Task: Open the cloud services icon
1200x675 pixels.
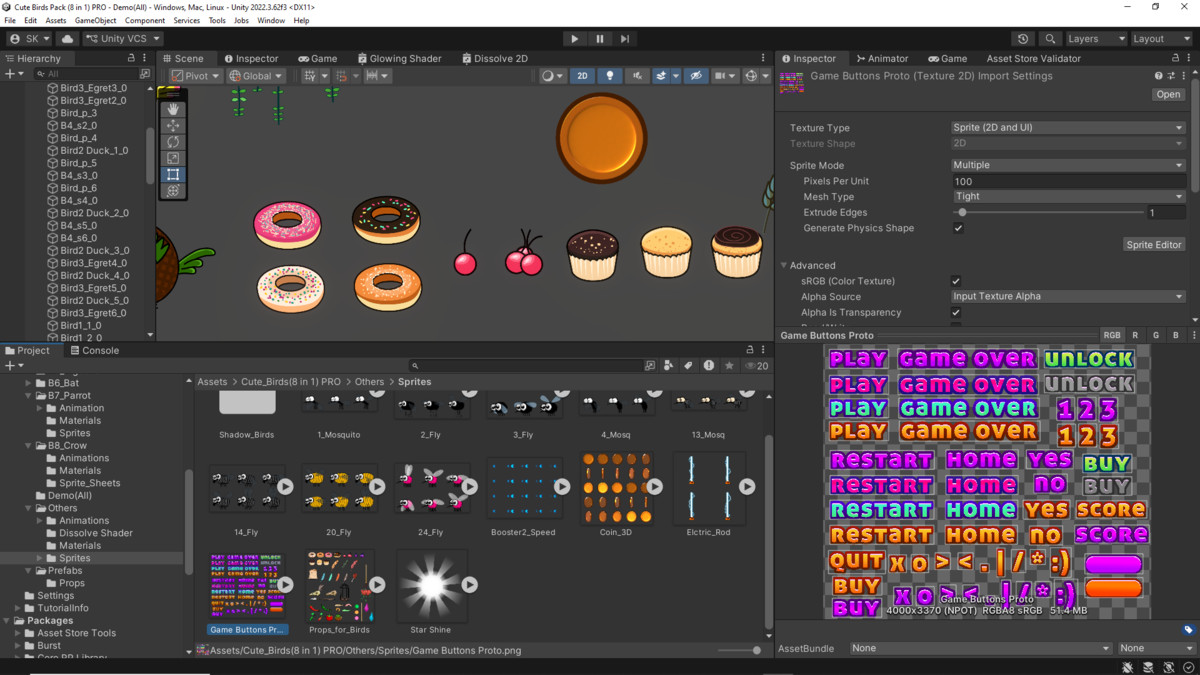Action: pos(68,39)
